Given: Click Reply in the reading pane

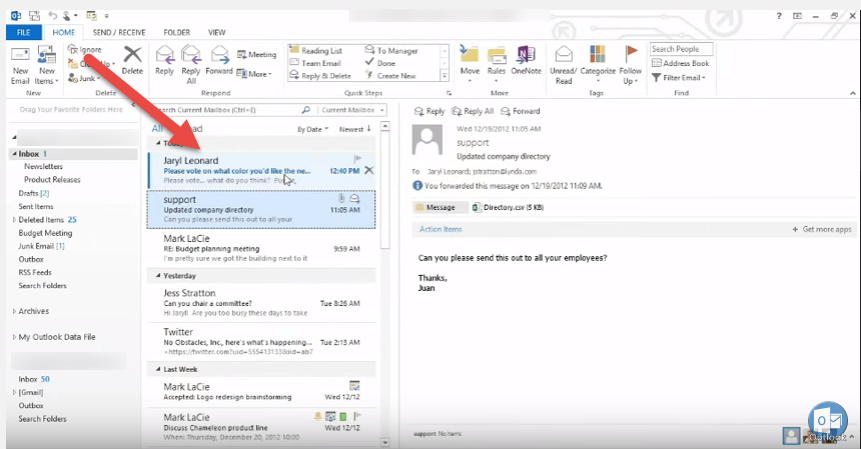Looking at the screenshot, I should (x=429, y=111).
